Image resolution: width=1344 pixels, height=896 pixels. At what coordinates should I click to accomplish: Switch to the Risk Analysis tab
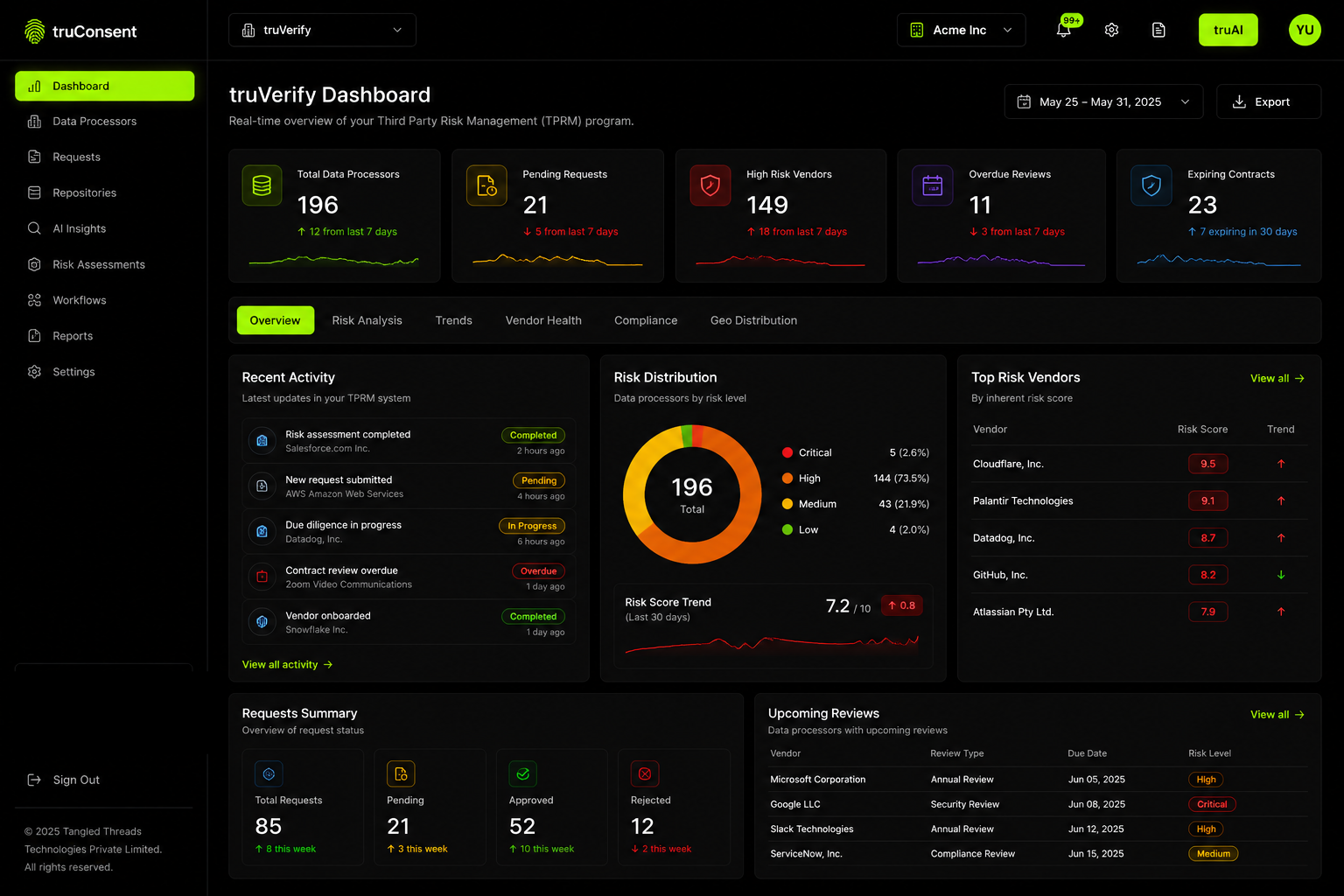pos(367,320)
